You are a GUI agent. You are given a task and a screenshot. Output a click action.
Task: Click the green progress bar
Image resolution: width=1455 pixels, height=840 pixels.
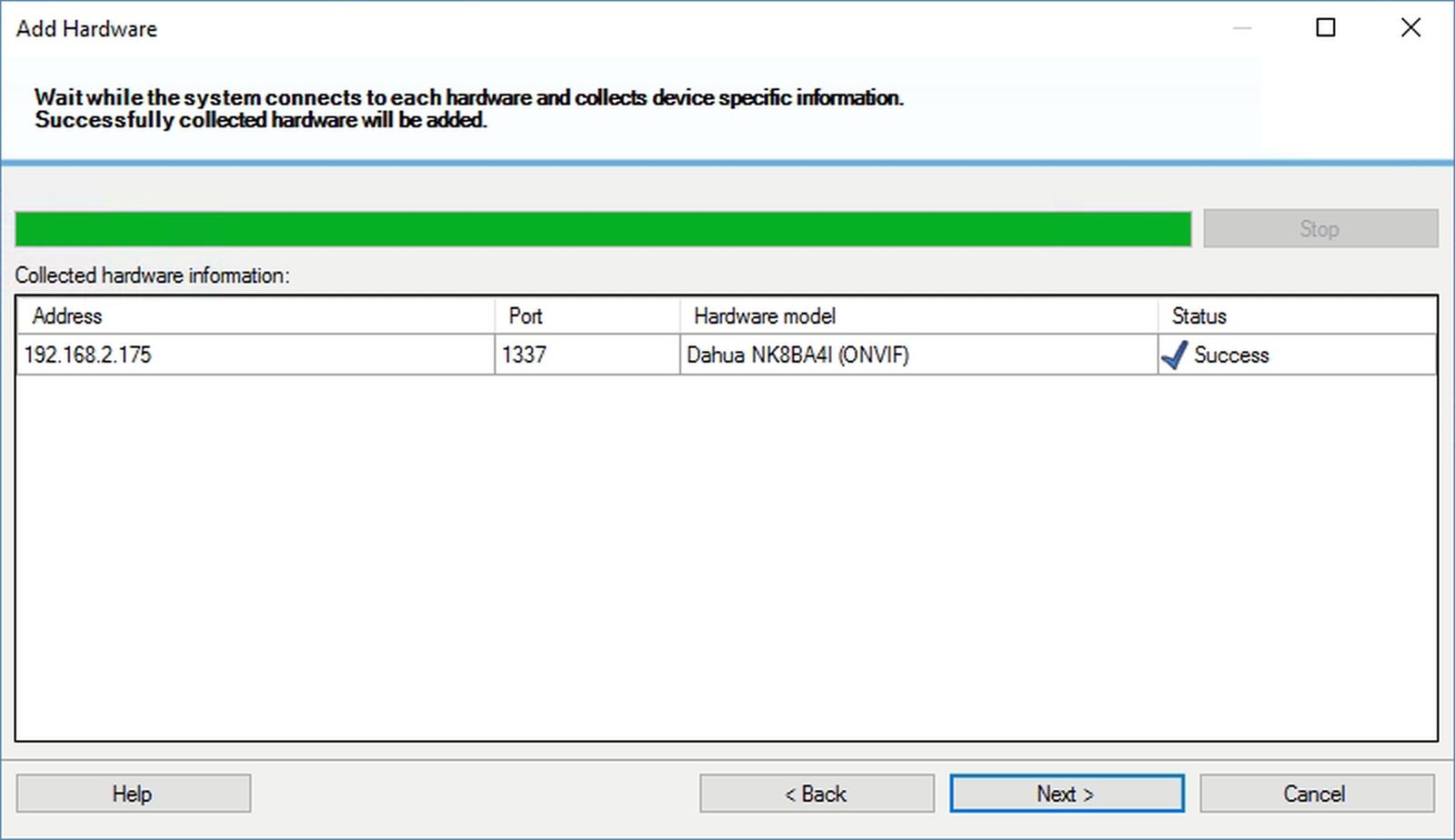click(x=603, y=229)
